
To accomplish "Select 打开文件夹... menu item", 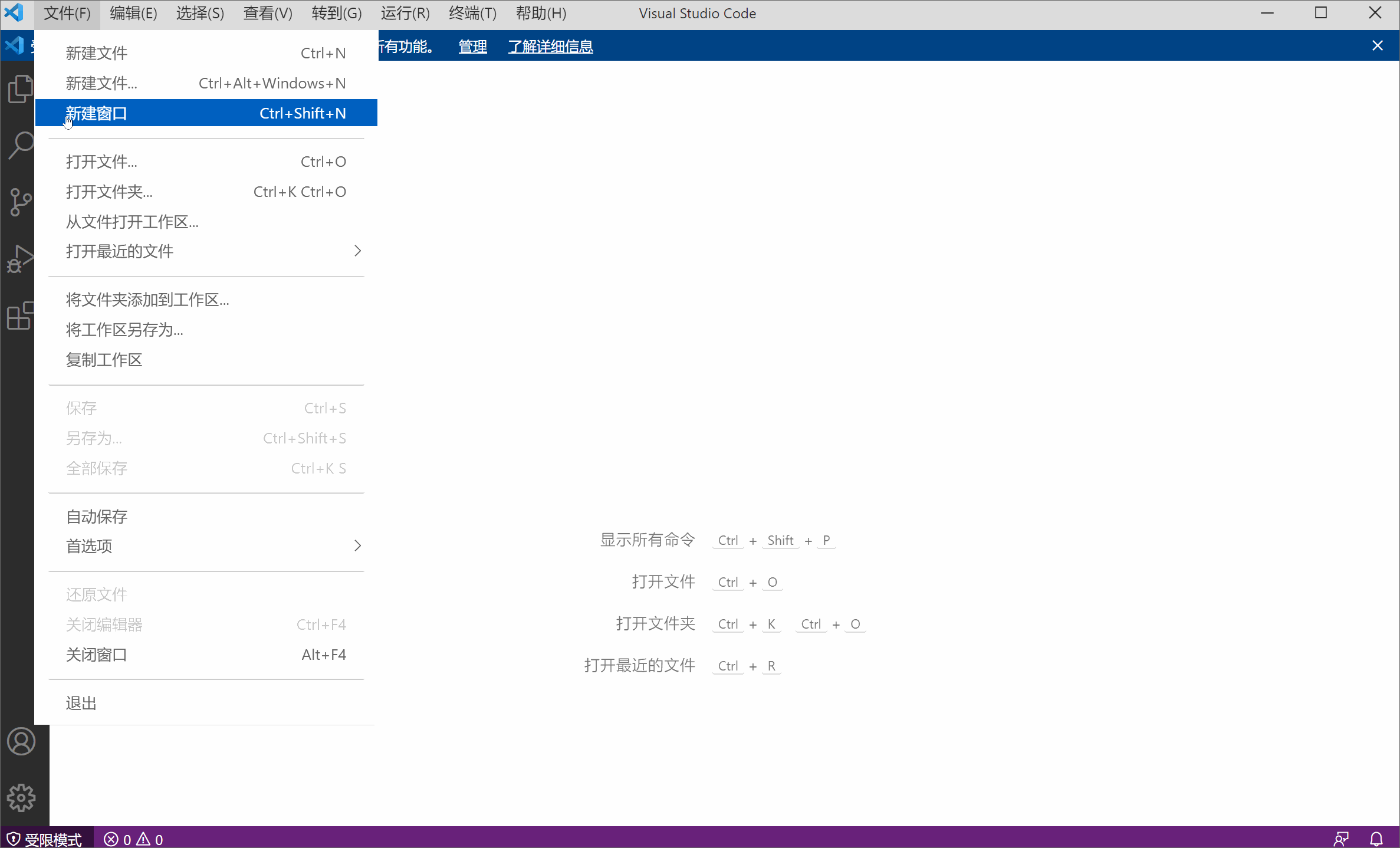I will click(108, 191).
